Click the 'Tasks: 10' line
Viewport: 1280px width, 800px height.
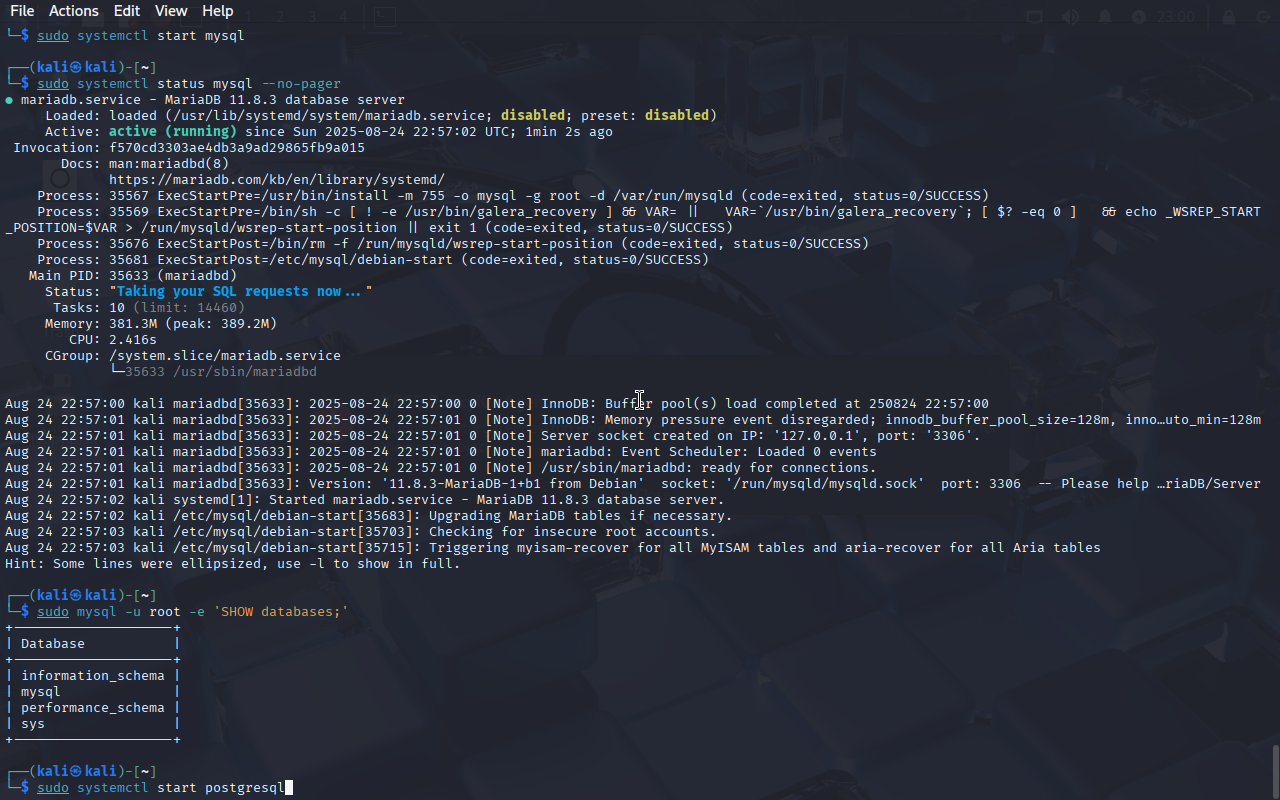tap(149, 308)
